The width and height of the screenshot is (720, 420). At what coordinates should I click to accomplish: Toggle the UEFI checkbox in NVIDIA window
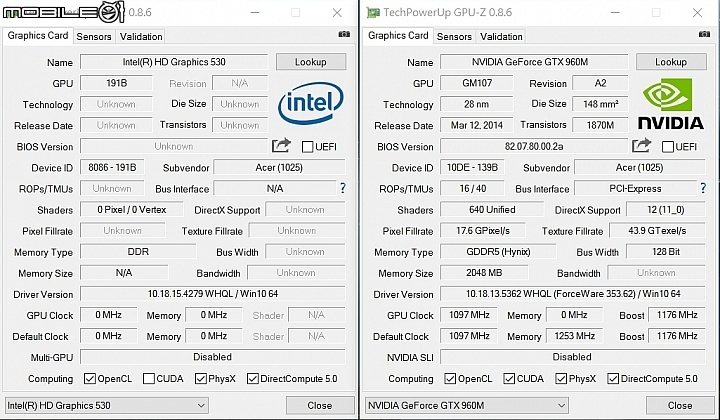tap(668, 147)
